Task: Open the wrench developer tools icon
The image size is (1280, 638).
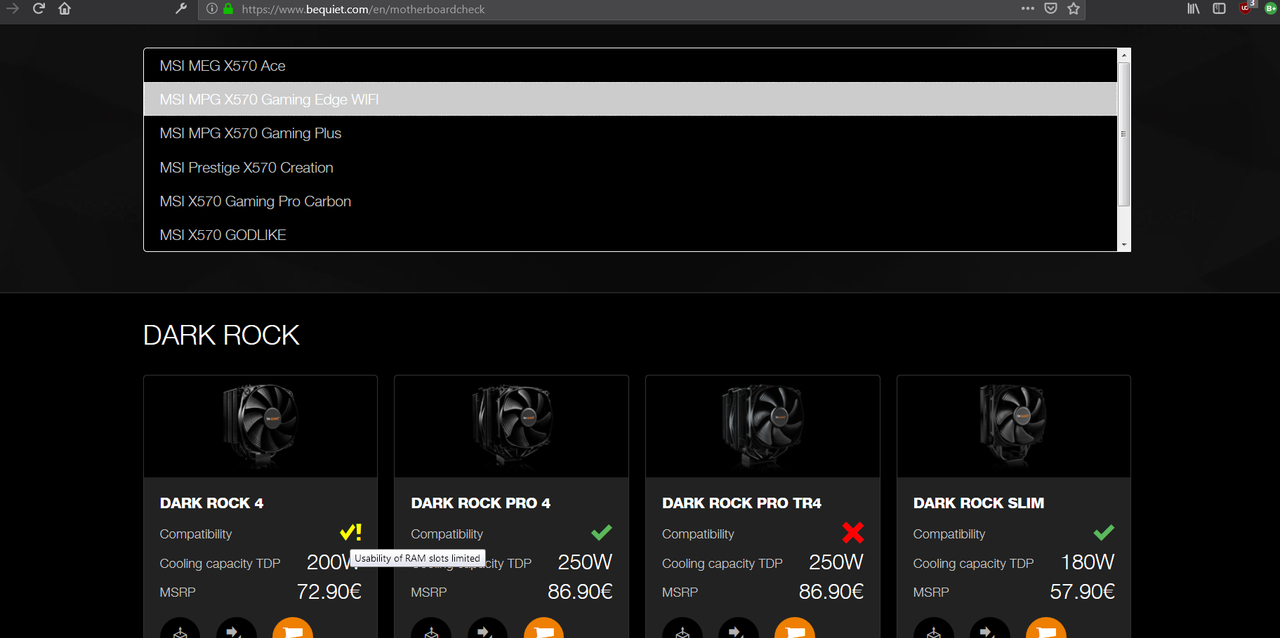Action: pos(181,8)
